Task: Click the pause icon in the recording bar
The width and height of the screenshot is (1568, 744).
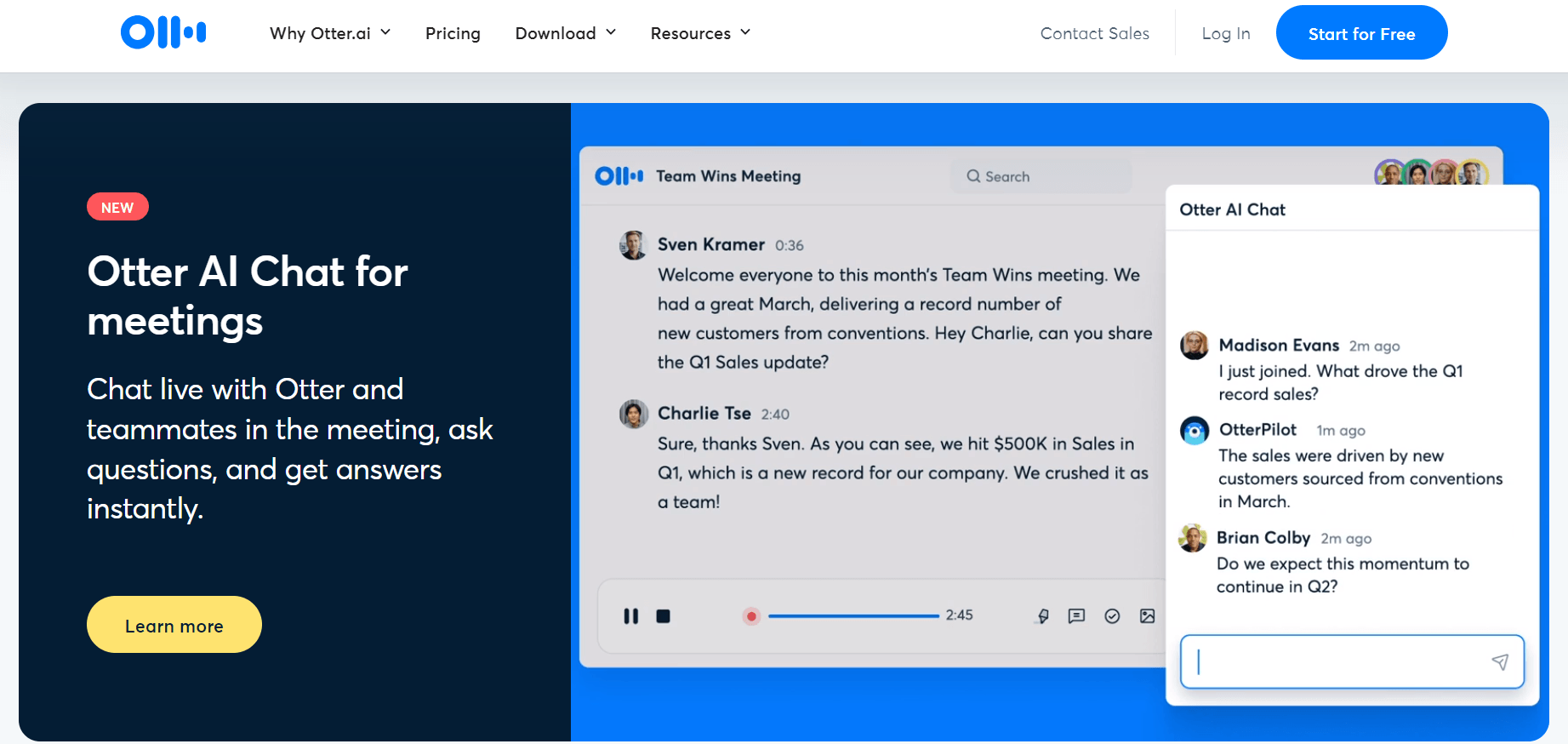Action: [x=630, y=615]
